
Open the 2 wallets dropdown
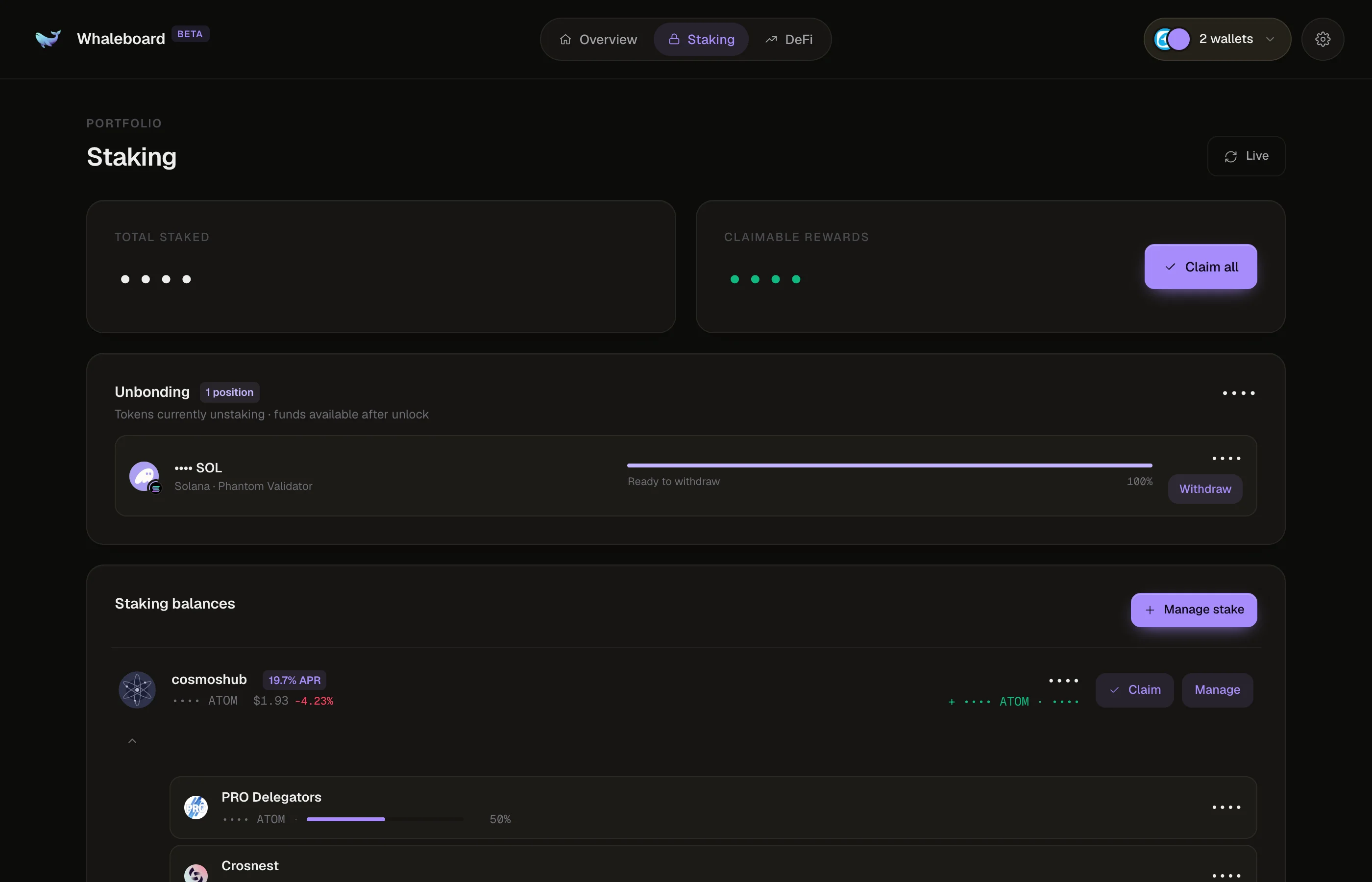(1217, 39)
